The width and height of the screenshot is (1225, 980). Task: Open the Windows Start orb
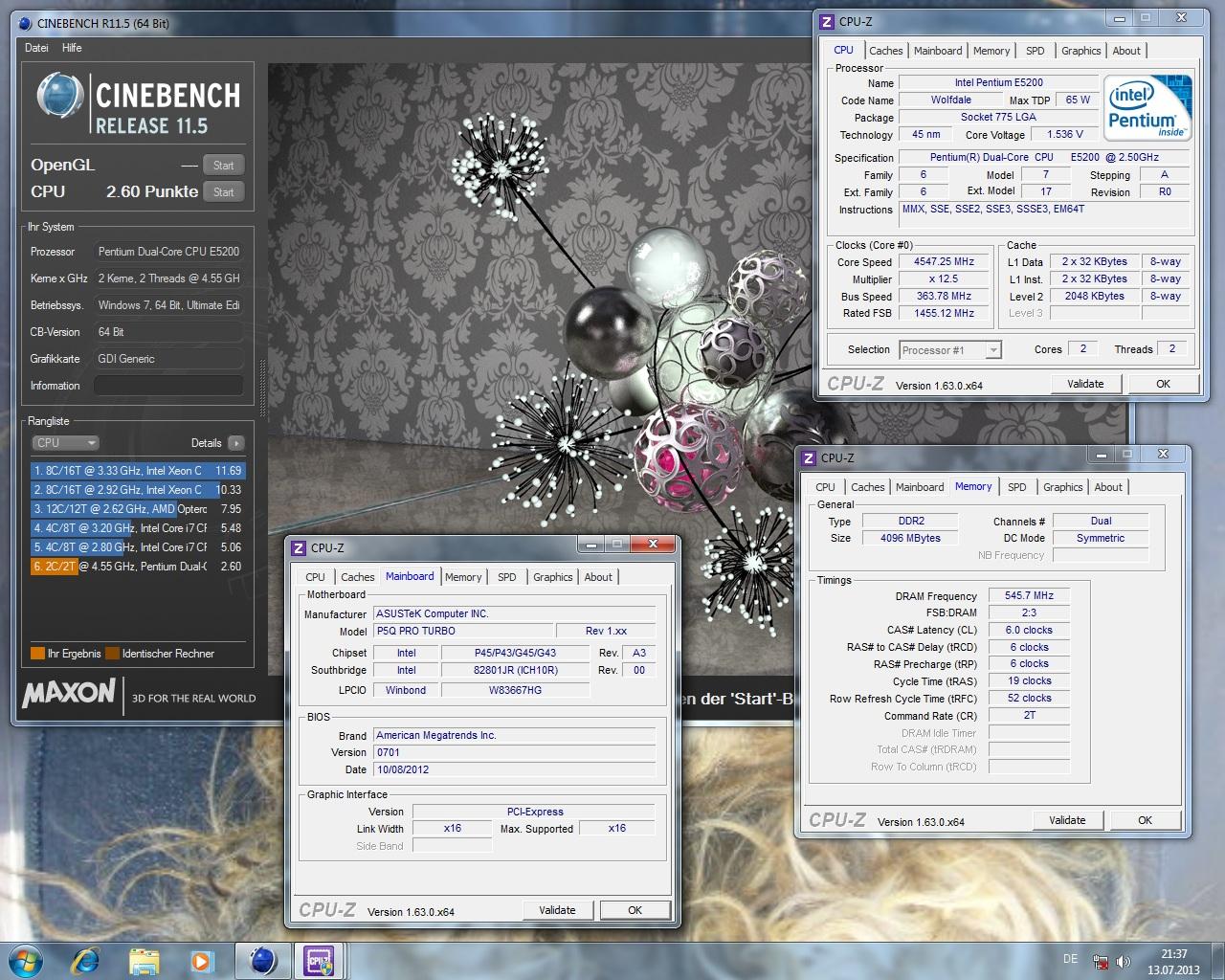pyautogui.click(x=24, y=960)
